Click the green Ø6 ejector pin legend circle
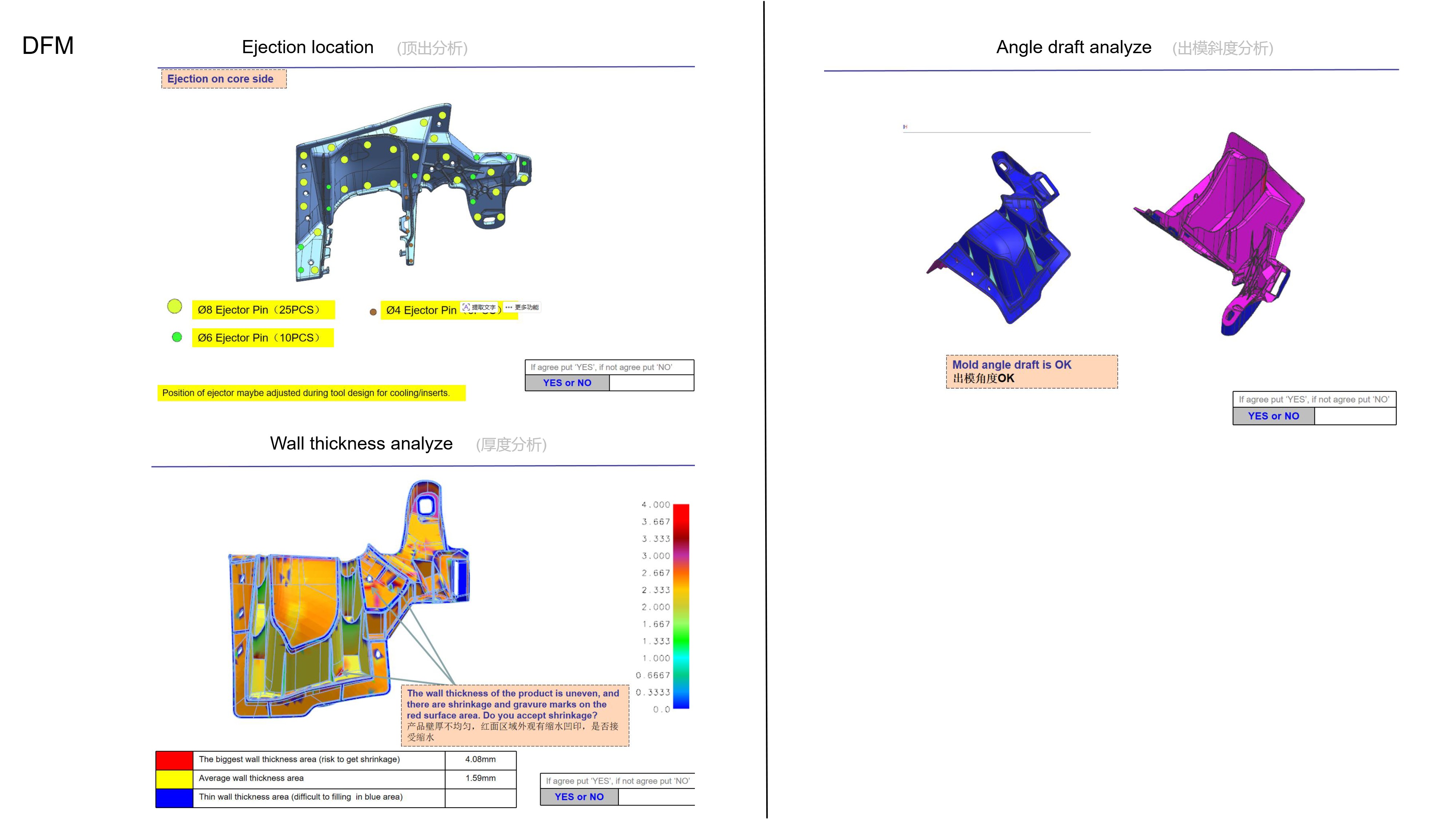1456x819 pixels. (177, 337)
